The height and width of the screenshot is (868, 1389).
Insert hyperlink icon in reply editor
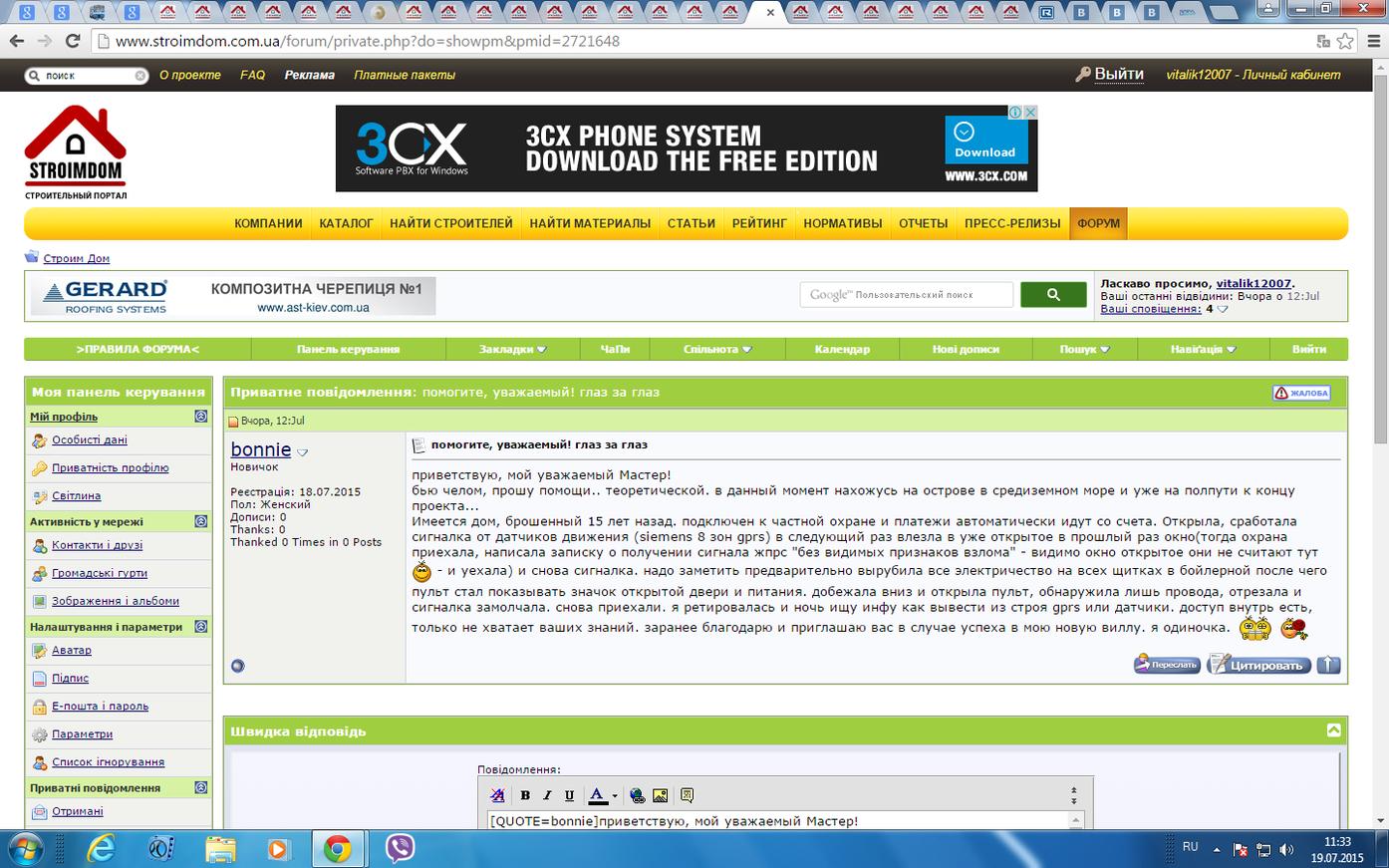point(638,795)
